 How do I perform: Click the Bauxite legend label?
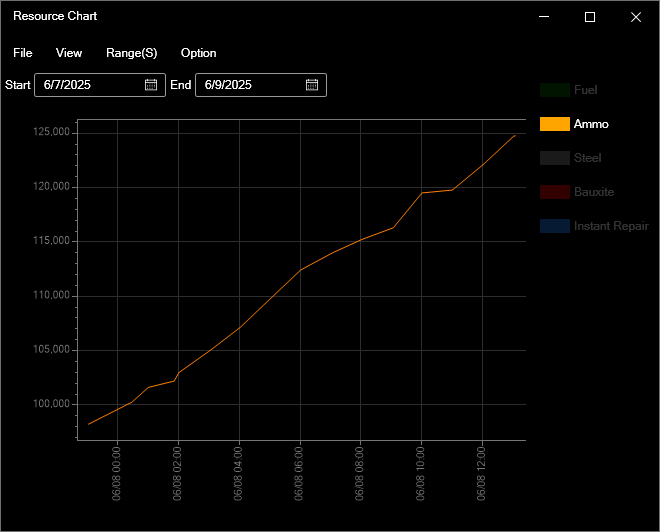pyautogui.click(x=594, y=192)
